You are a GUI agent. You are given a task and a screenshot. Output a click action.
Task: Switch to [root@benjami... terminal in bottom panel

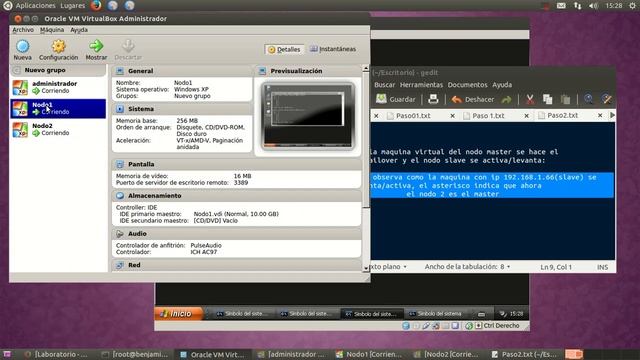[135, 354]
